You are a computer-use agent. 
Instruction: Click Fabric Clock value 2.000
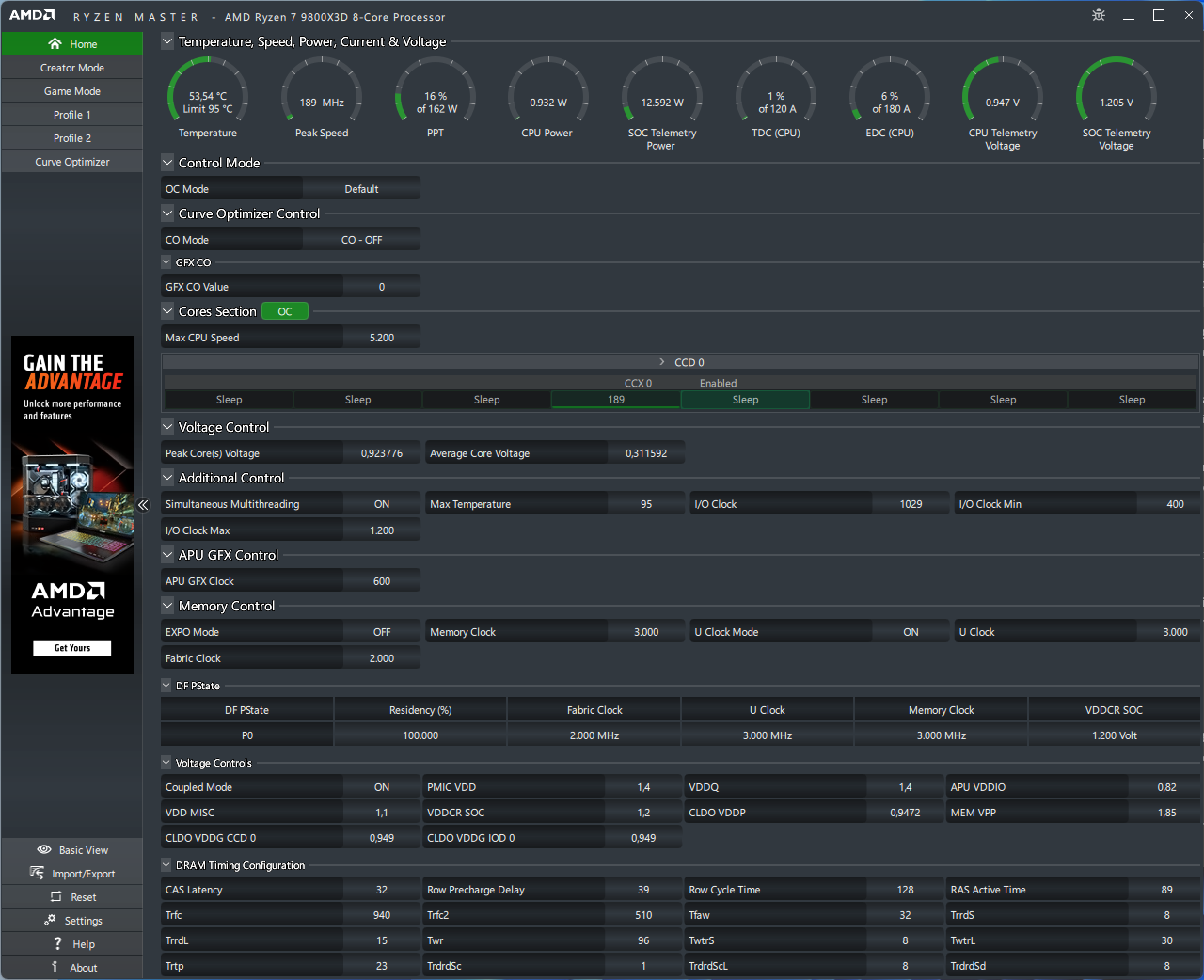[382, 658]
